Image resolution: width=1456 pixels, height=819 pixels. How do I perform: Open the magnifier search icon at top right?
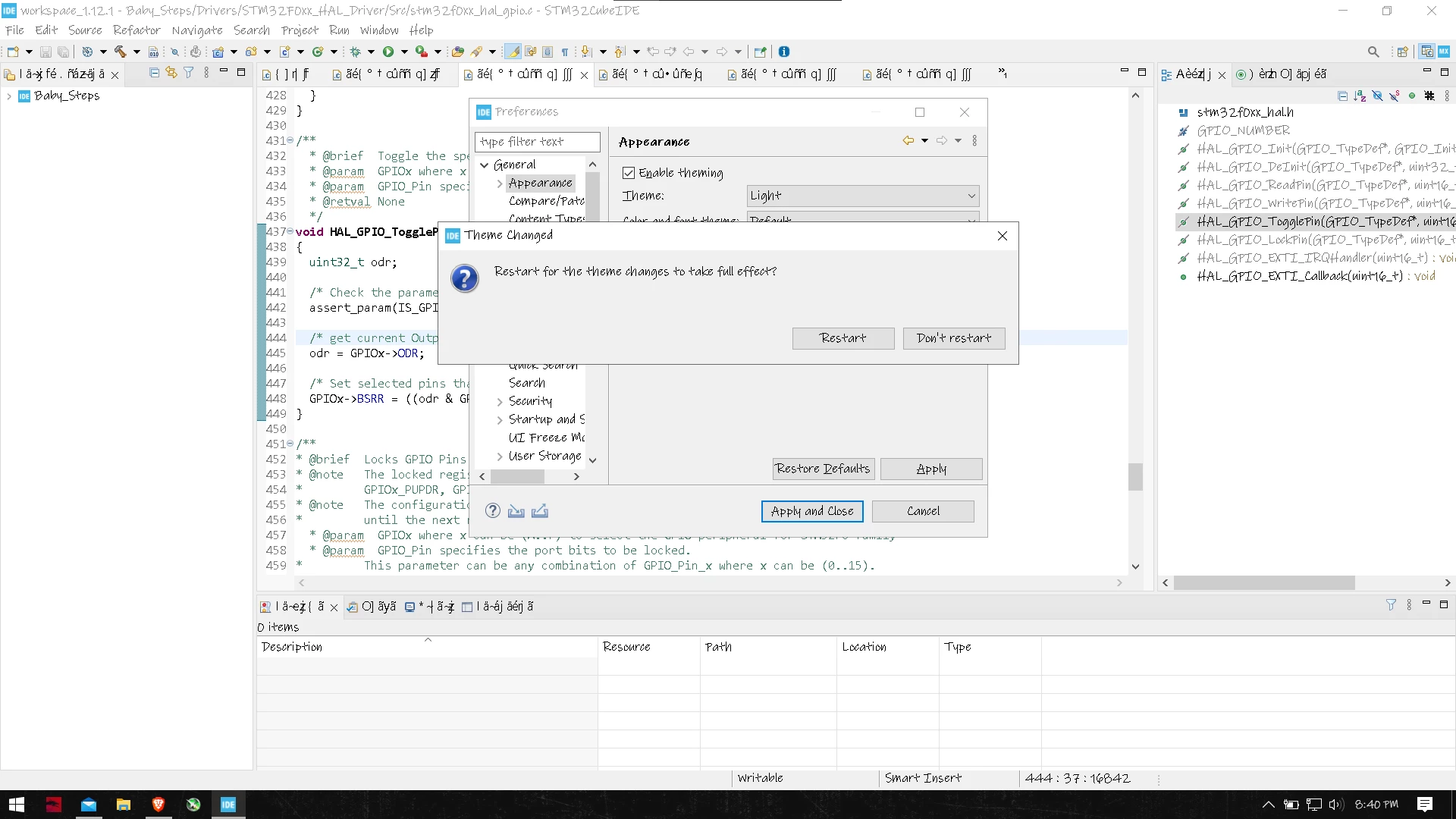point(1373,52)
